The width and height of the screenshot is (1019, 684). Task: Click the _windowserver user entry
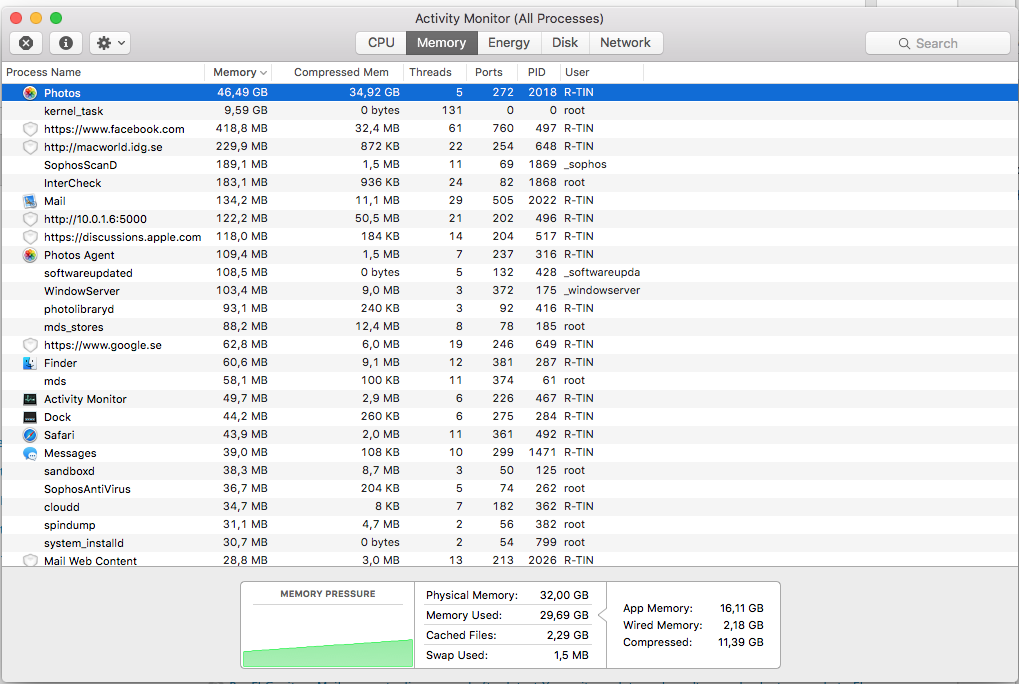[602, 290]
